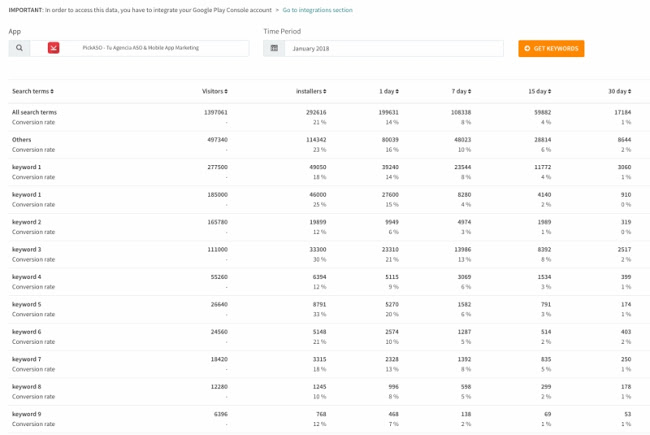Sort the table by 15 day column
The width and height of the screenshot is (650, 435).
(539, 91)
